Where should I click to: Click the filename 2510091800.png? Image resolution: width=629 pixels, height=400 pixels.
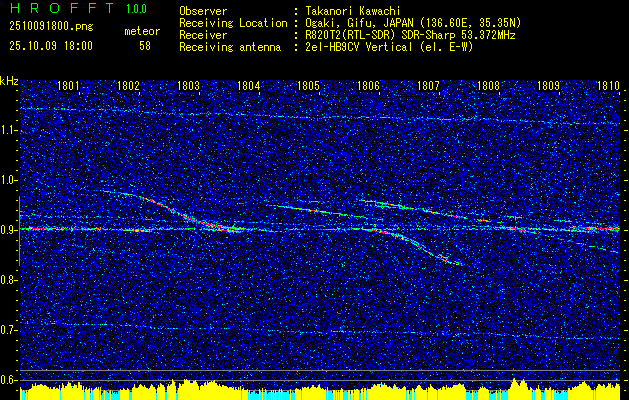(51, 27)
